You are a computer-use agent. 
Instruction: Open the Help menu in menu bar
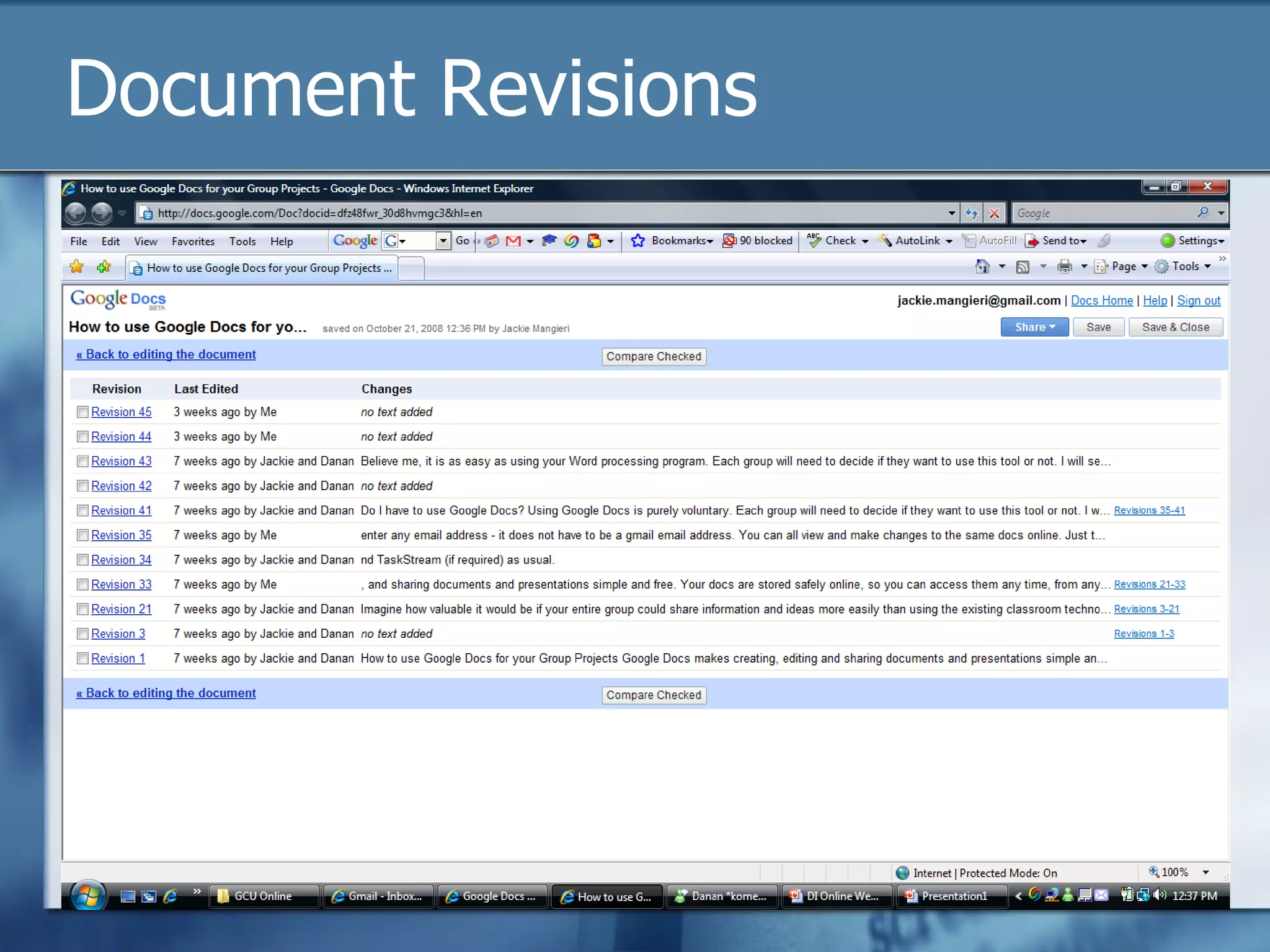point(282,242)
